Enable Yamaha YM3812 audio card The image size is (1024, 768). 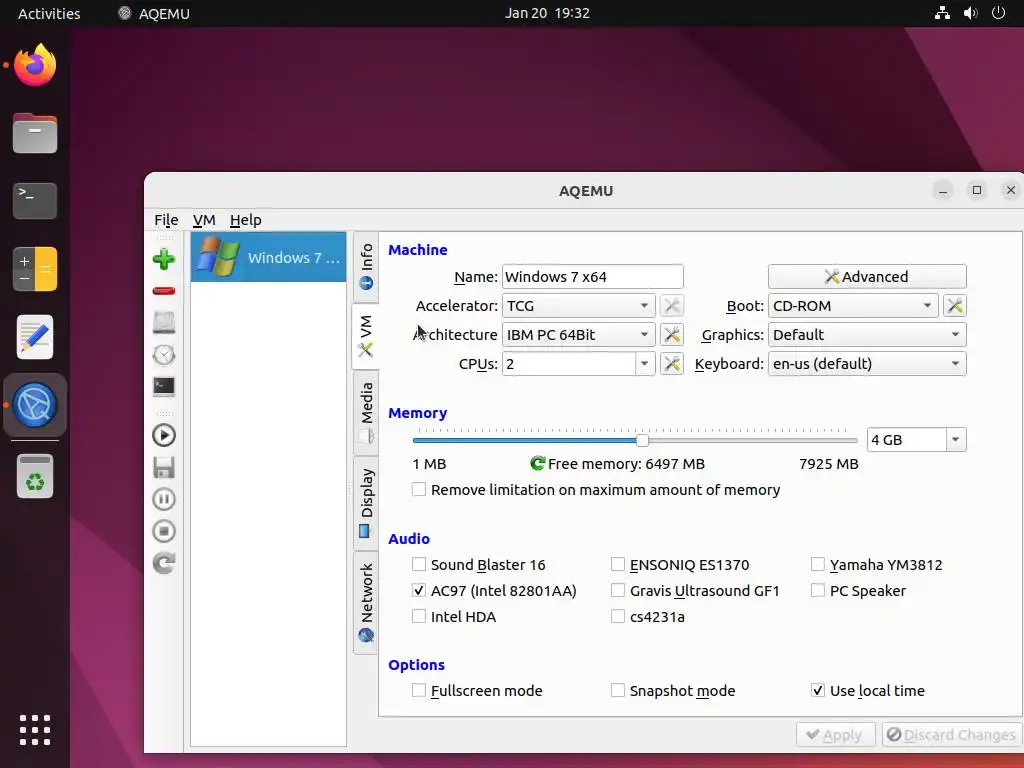tap(818, 564)
